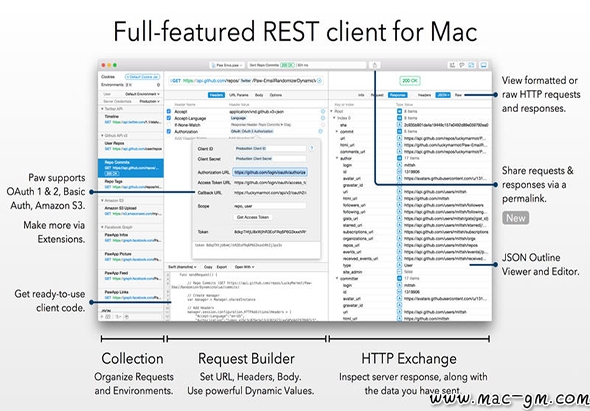
Task: Click the Scope input field
Action: click(269, 206)
